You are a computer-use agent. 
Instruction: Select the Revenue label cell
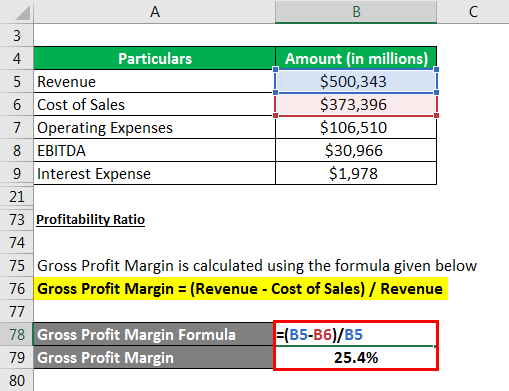155,81
